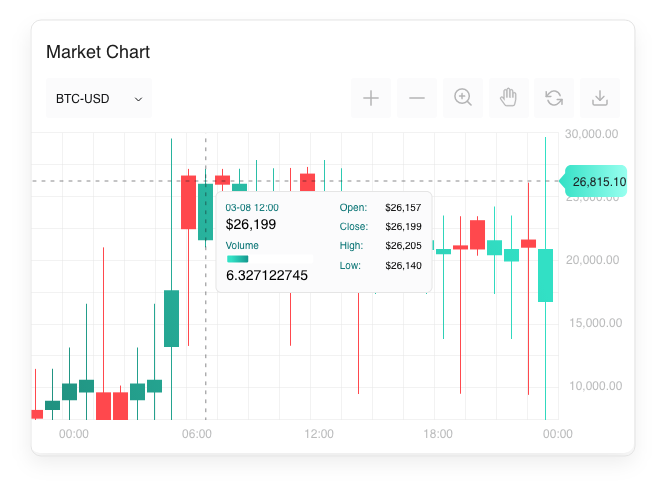Viewport: 664px width, 493px height.
Task: Enable the hand pan tool
Action: pyautogui.click(x=508, y=98)
